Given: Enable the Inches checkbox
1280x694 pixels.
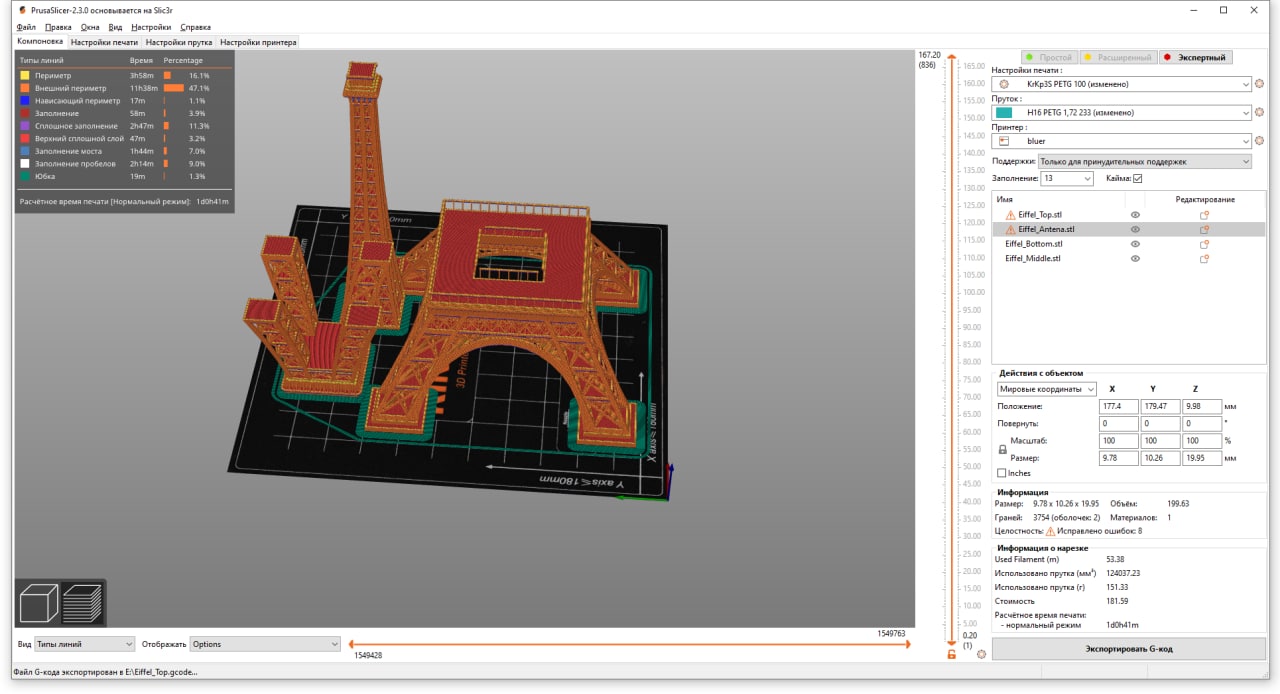Looking at the screenshot, I should click(1002, 473).
